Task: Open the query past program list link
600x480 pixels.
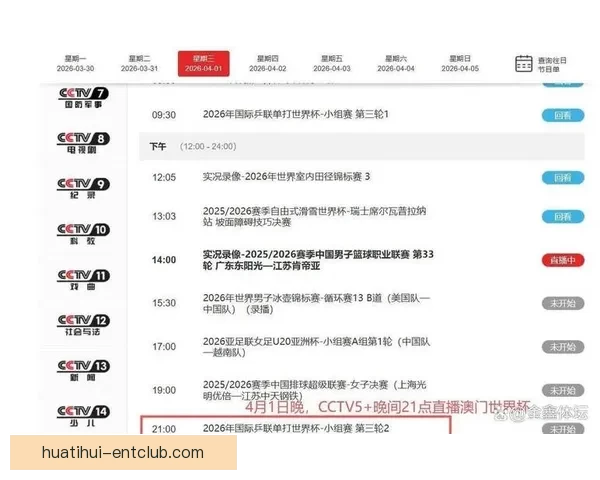Action: [552, 65]
